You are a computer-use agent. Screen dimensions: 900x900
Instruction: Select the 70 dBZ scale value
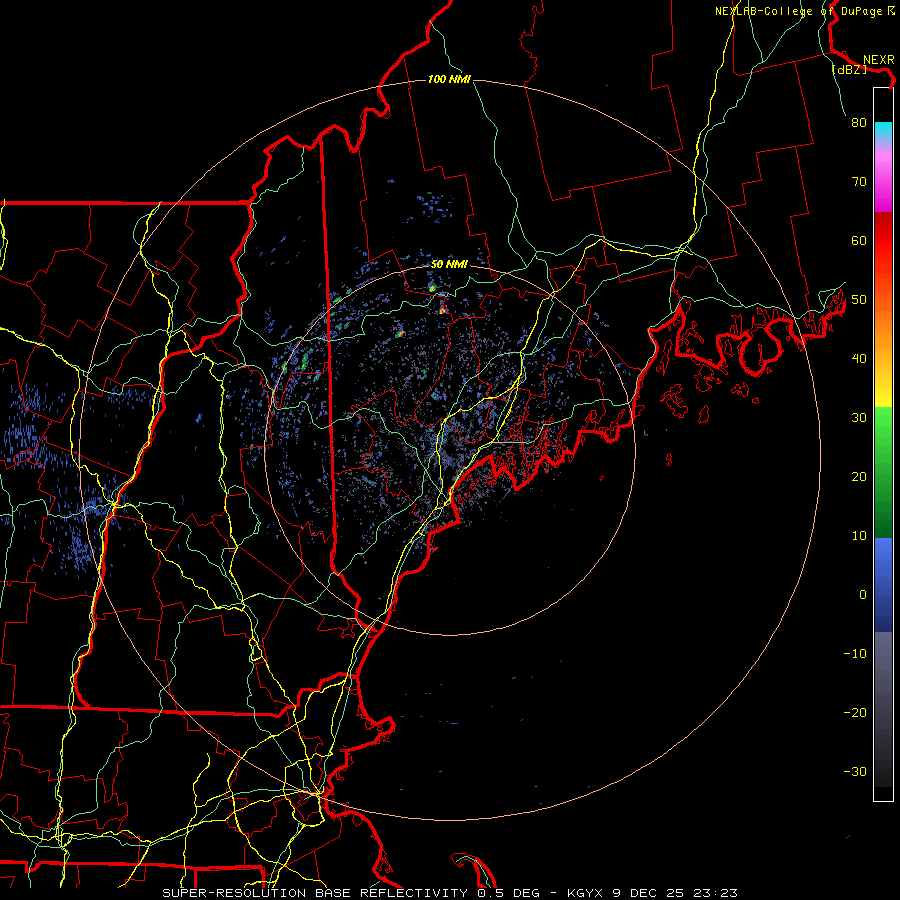pos(859,181)
